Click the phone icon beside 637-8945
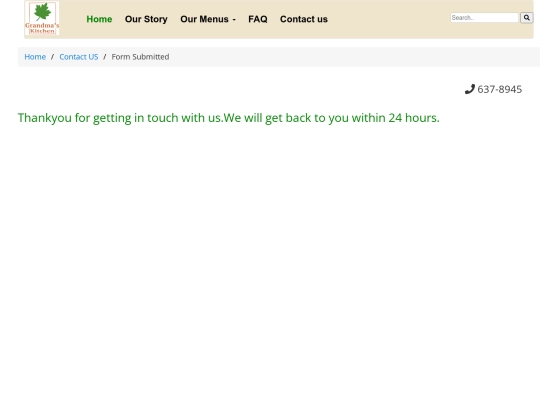The height and width of the screenshot is (405, 540). point(470,89)
